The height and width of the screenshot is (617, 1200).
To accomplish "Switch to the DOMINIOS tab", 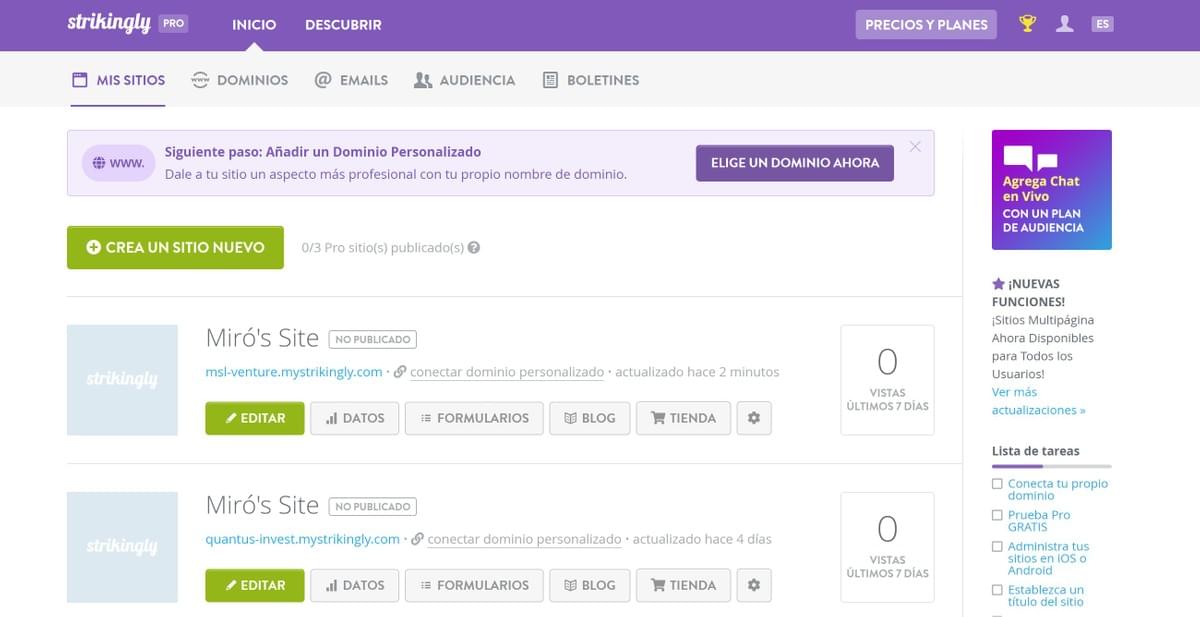I will pos(239,80).
